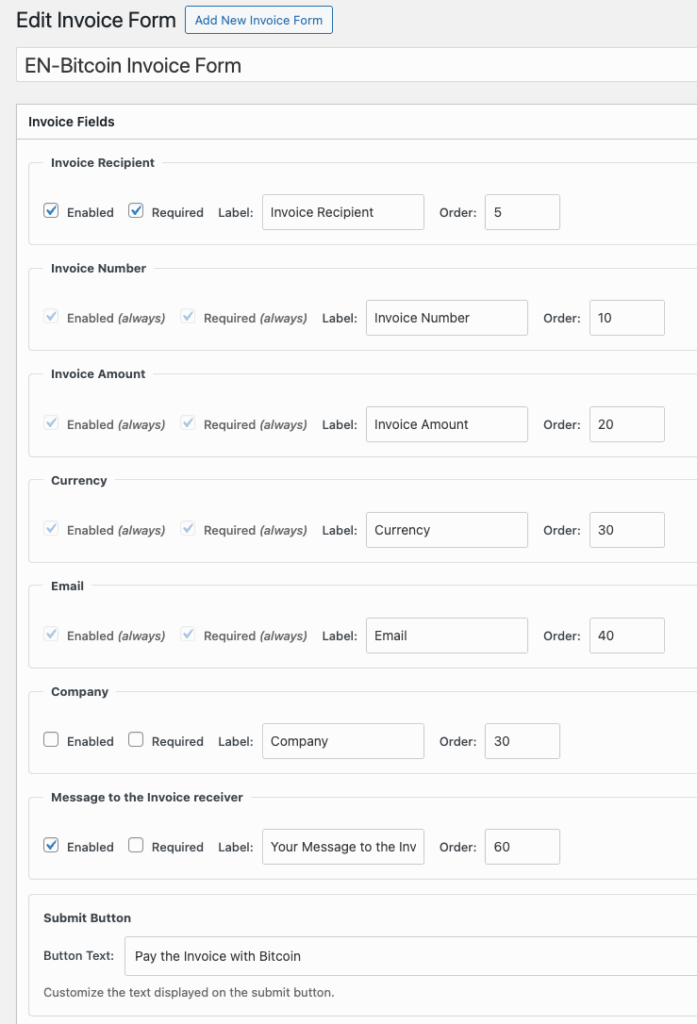The image size is (697, 1024).
Task: Focus the Invoice Number order field
Action: point(627,318)
